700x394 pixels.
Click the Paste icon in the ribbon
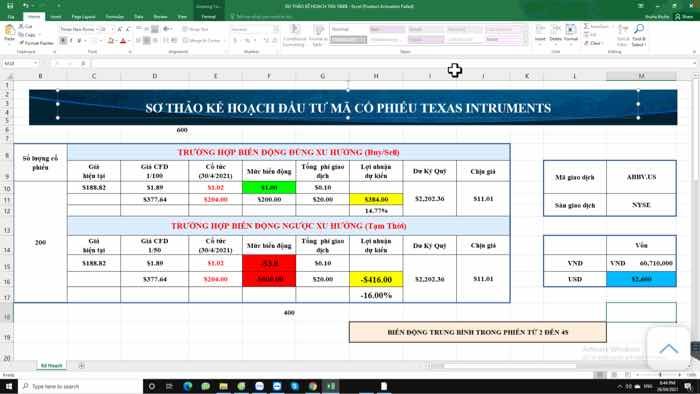(9, 30)
